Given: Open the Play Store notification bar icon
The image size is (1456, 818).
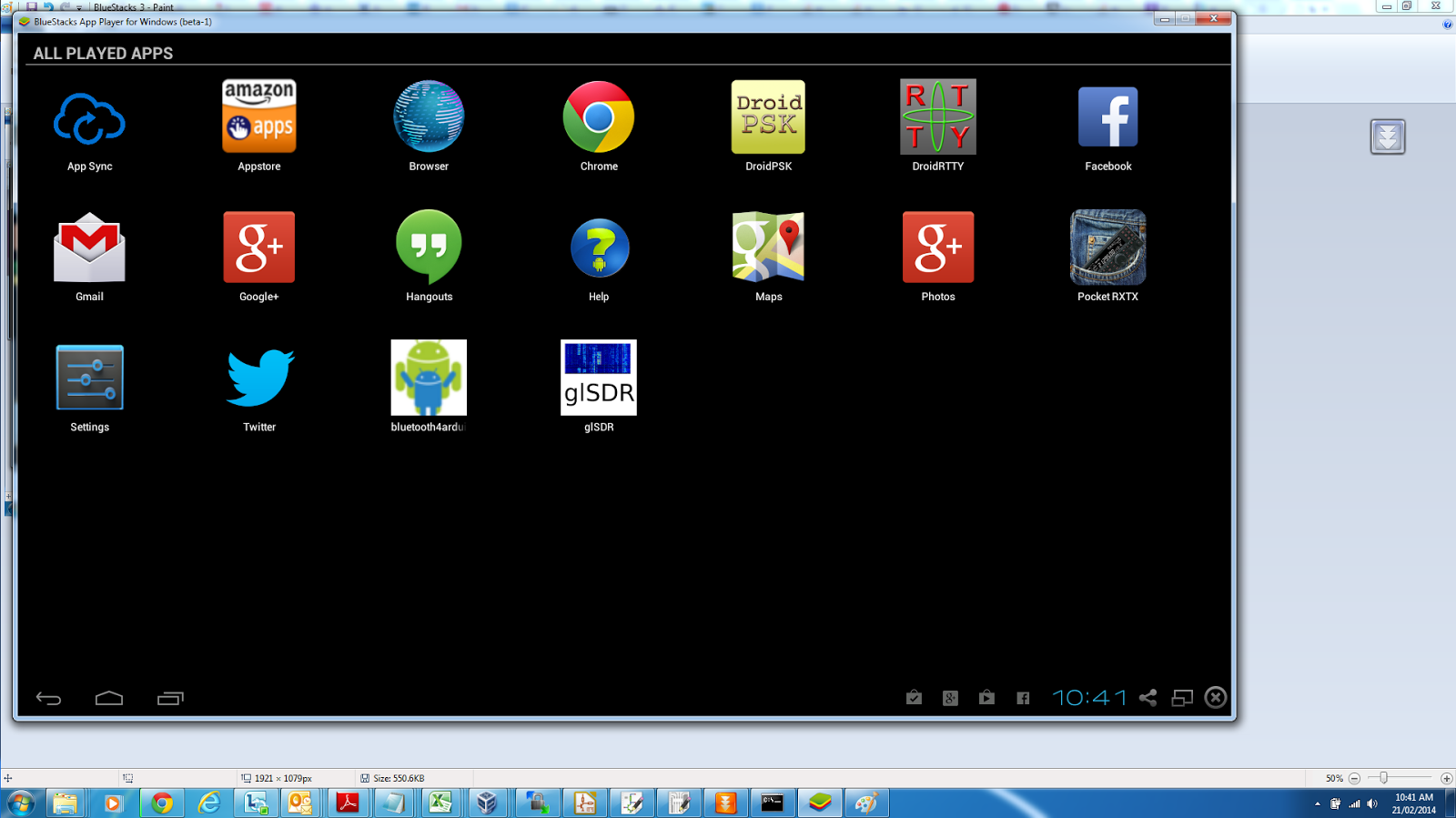Looking at the screenshot, I should coord(987,698).
